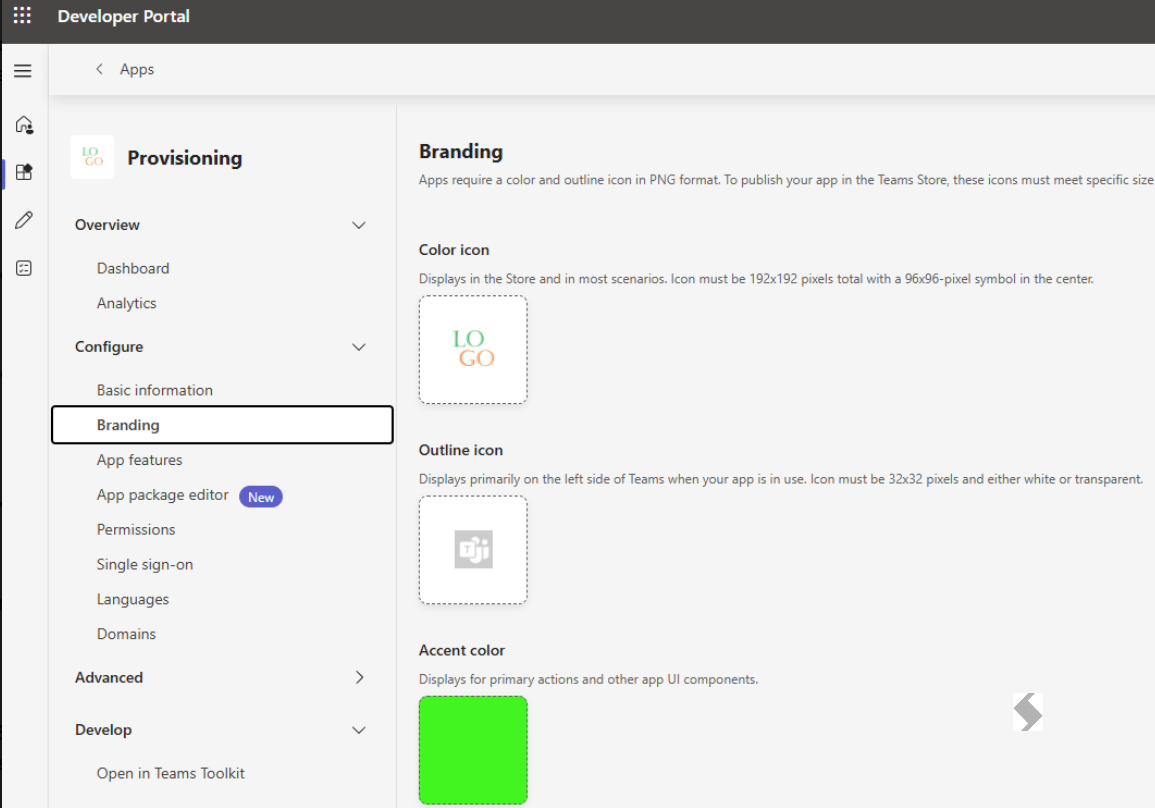Open the Tools pencil sidebar icon

coord(24,220)
